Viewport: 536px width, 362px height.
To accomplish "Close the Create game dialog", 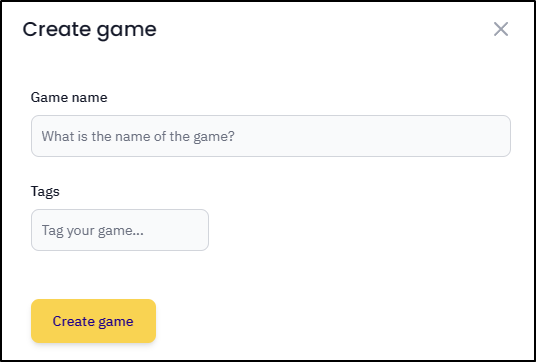I will 501,29.
